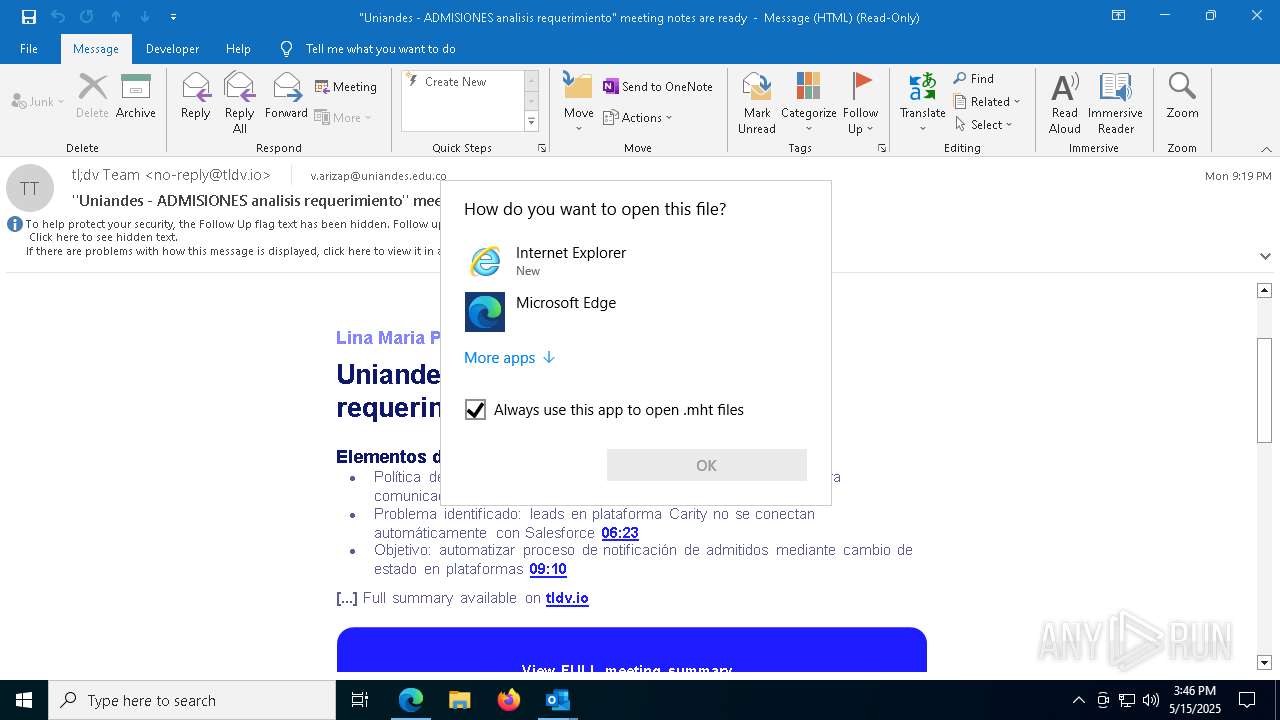This screenshot has height=720, width=1280.
Task: Expand the More respond options dropdown
Action: [x=344, y=117]
